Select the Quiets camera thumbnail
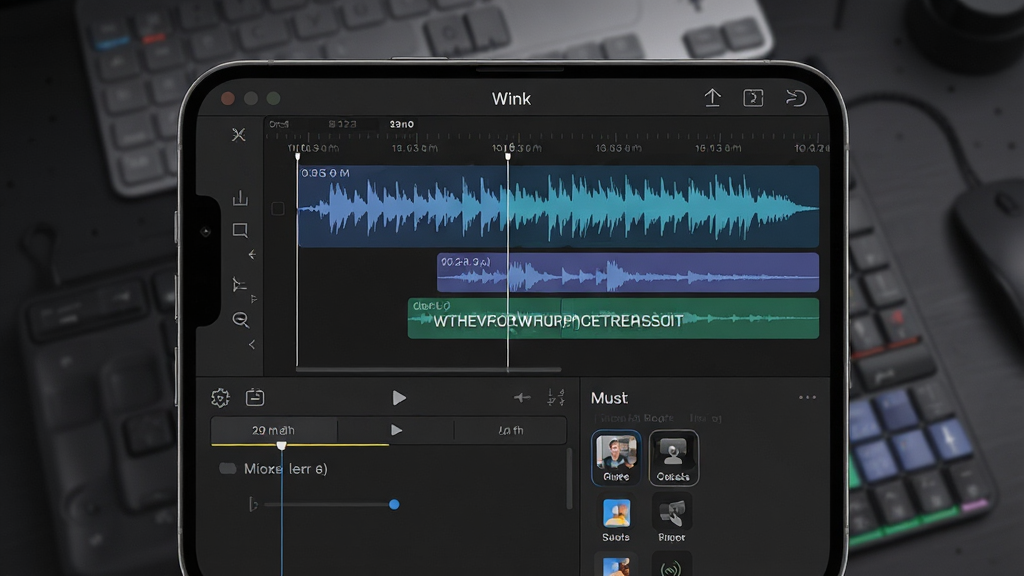Screen dimensions: 1024x576 point(673,458)
